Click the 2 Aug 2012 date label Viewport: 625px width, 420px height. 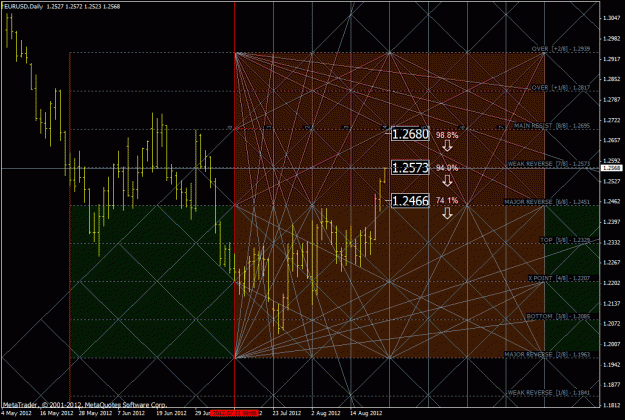(326, 413)
